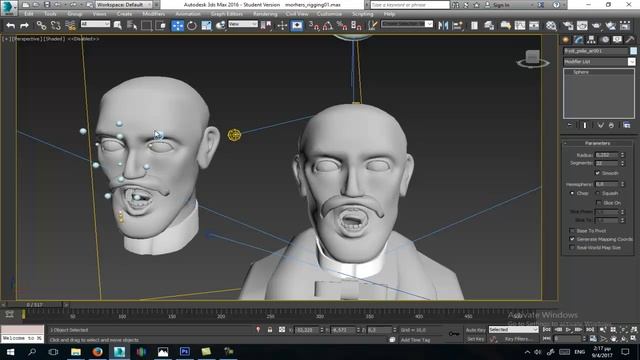
Task: Open the key filter Selected dropdown
Action: (x=513, y=330)
